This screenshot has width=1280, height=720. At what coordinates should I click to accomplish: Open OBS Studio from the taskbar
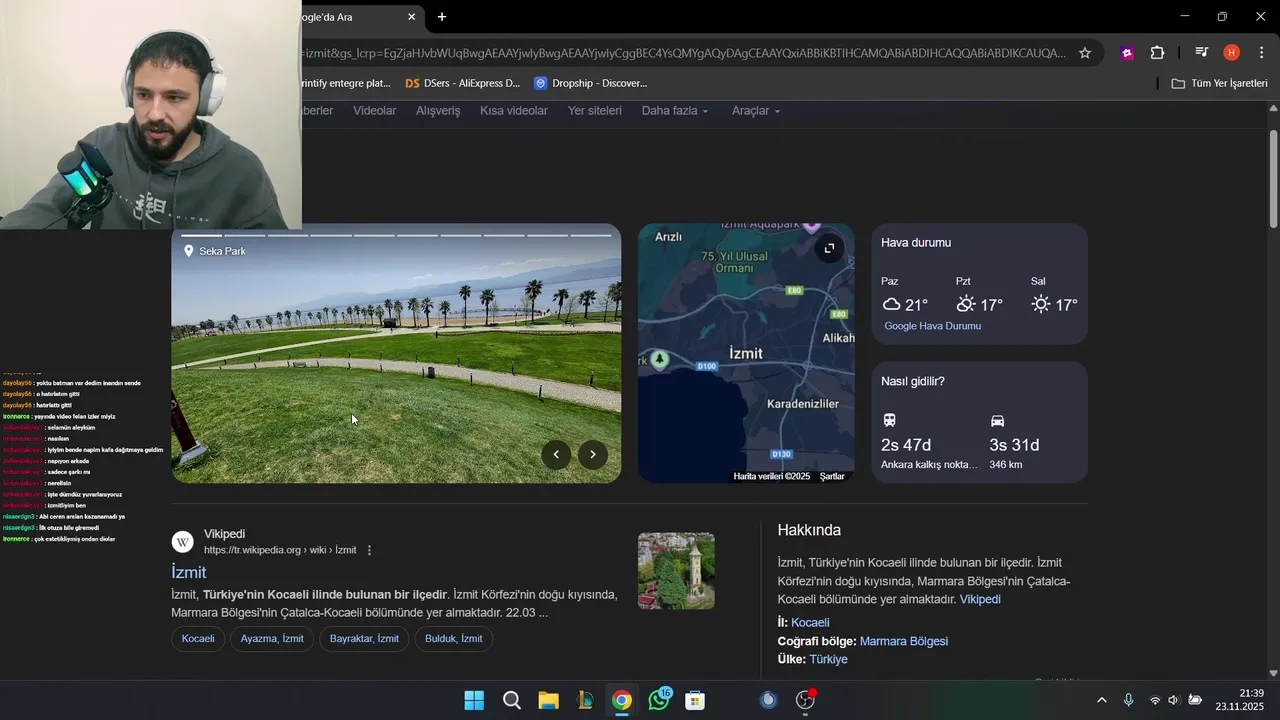click(805, 700)
